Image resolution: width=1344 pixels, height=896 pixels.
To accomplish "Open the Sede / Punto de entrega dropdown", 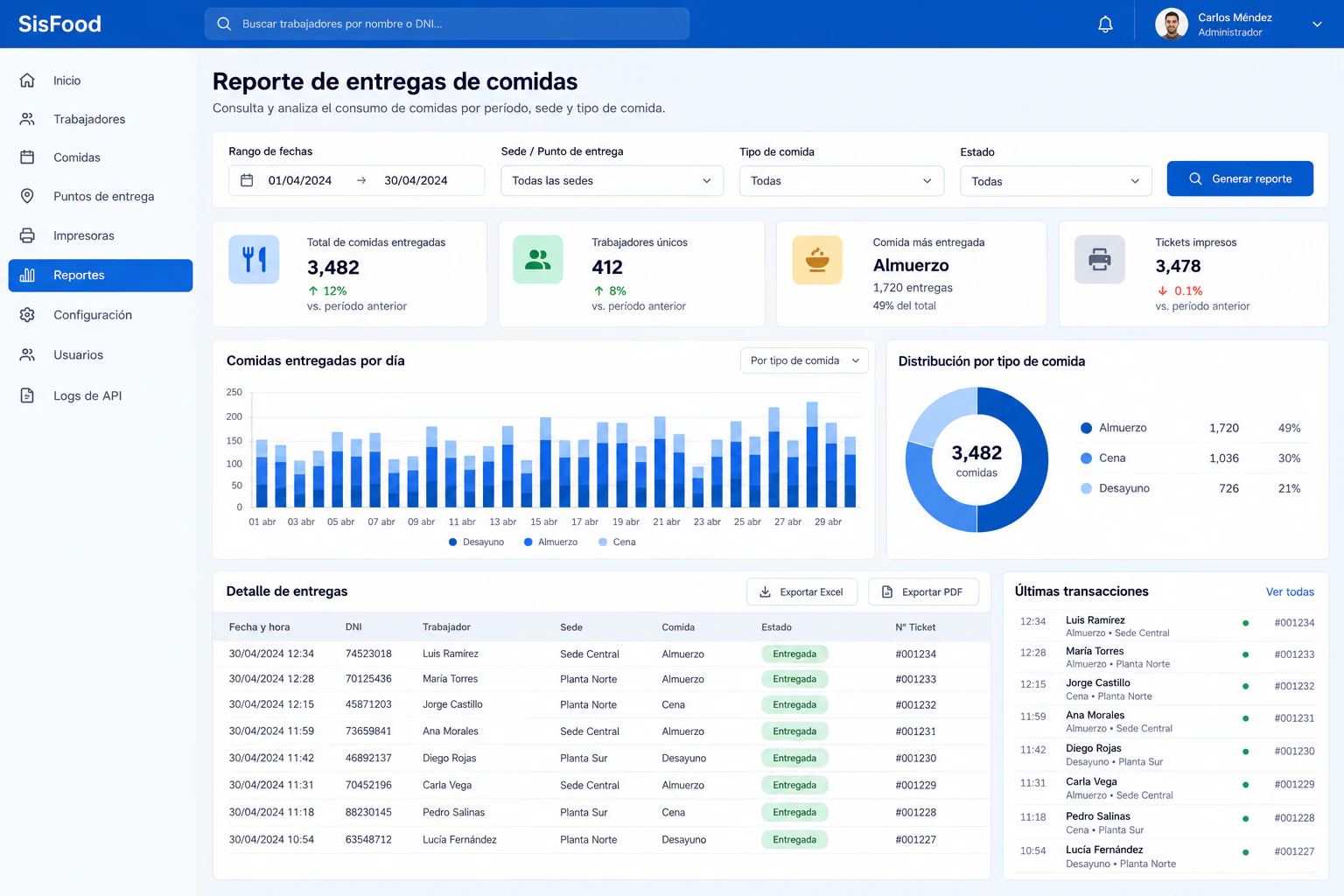I will click(612, 180).
